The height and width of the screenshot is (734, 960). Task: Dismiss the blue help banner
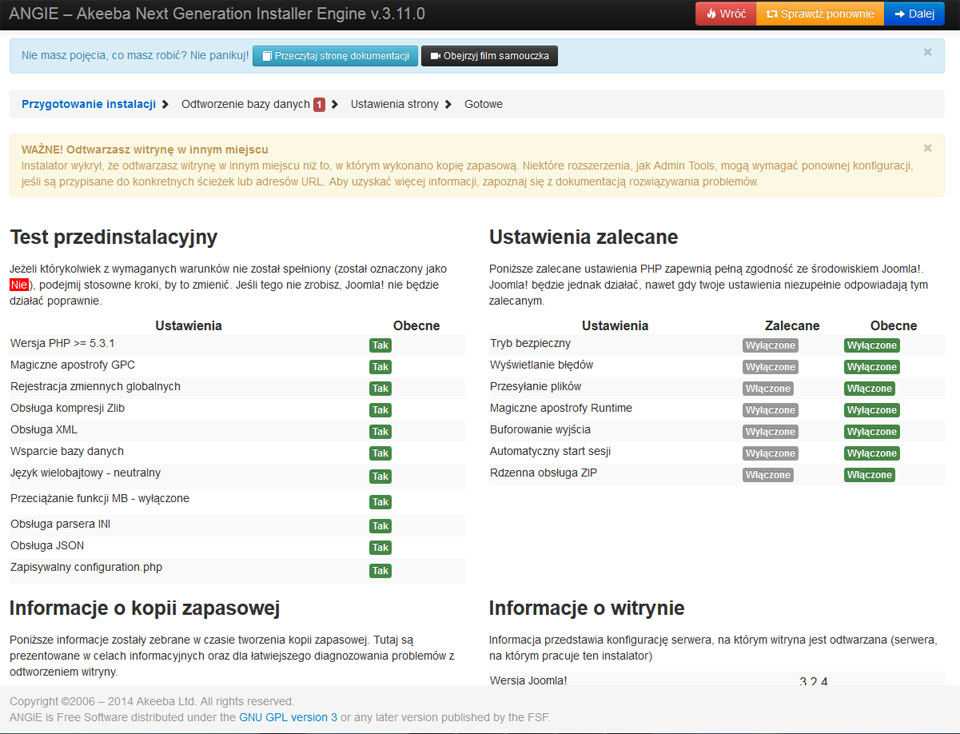(928, 53)
